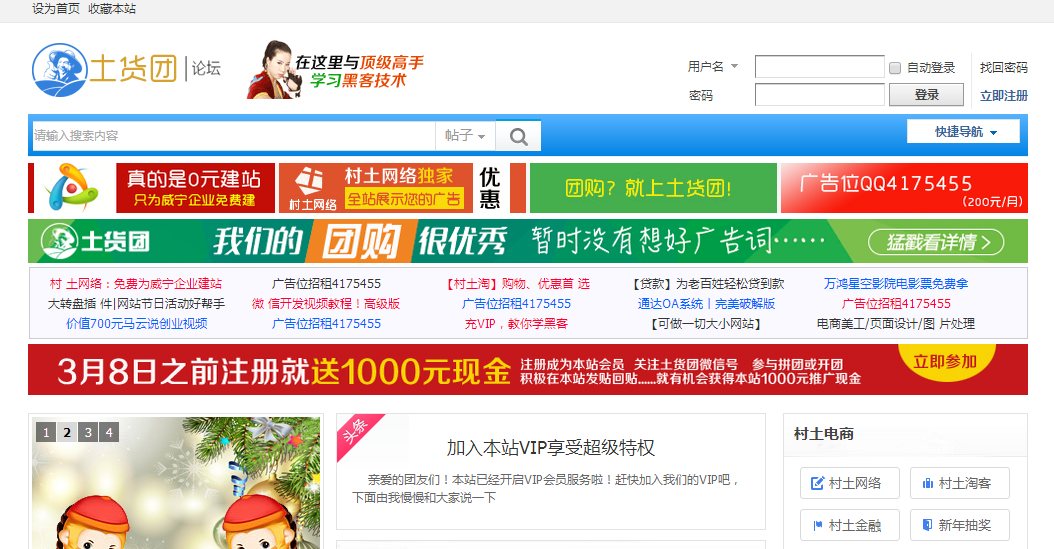Click the 设为首页 link
Viewport: 1054px width, 549px height.
pos(56,9)
